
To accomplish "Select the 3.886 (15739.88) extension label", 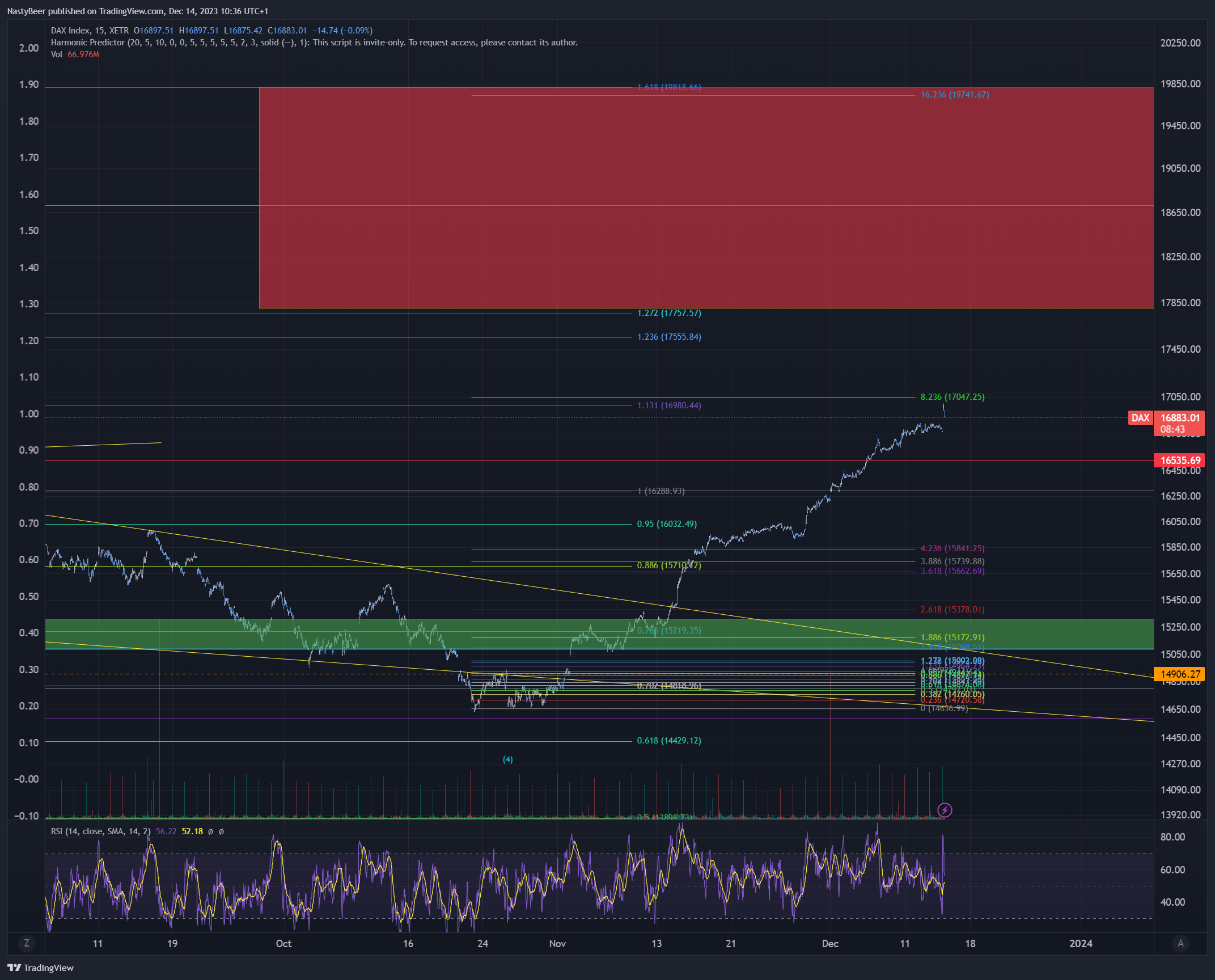I will (x=952, y=561).
